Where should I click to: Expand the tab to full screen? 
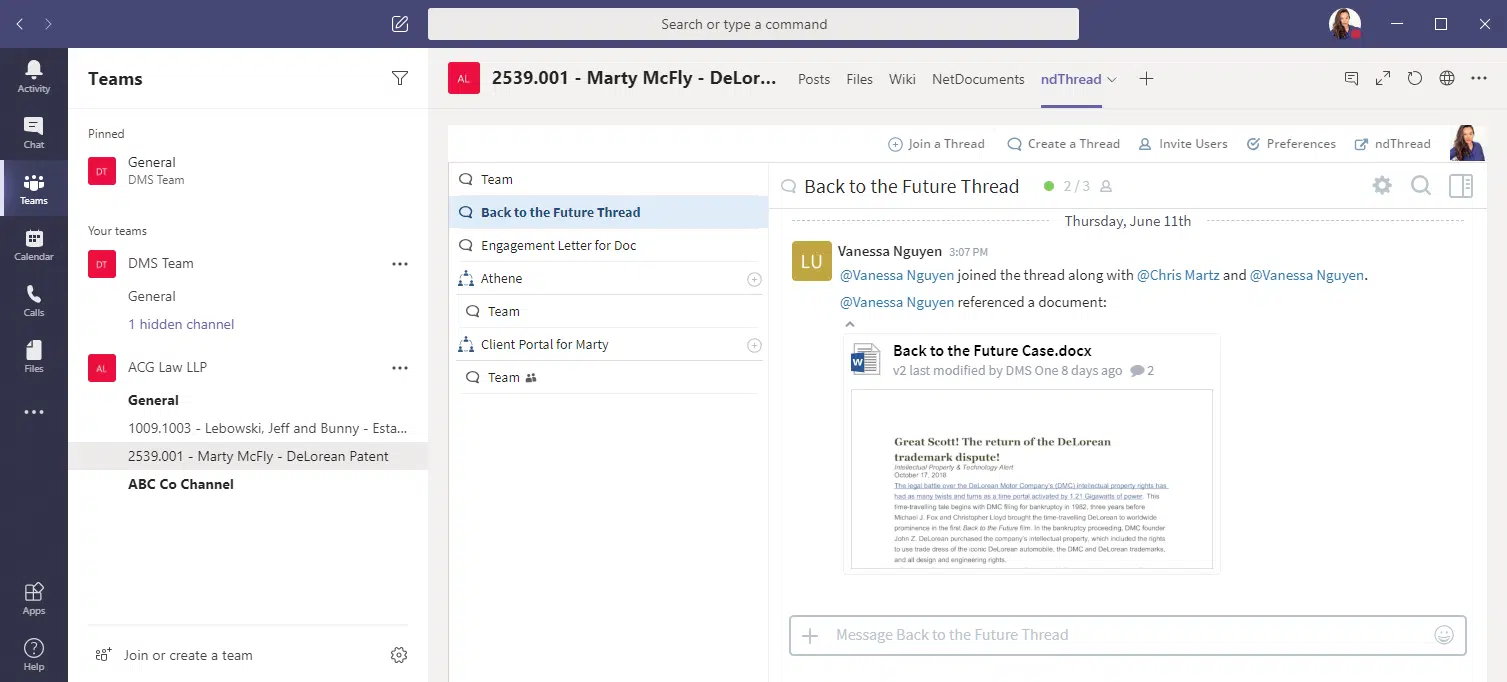coord(1383,78)
